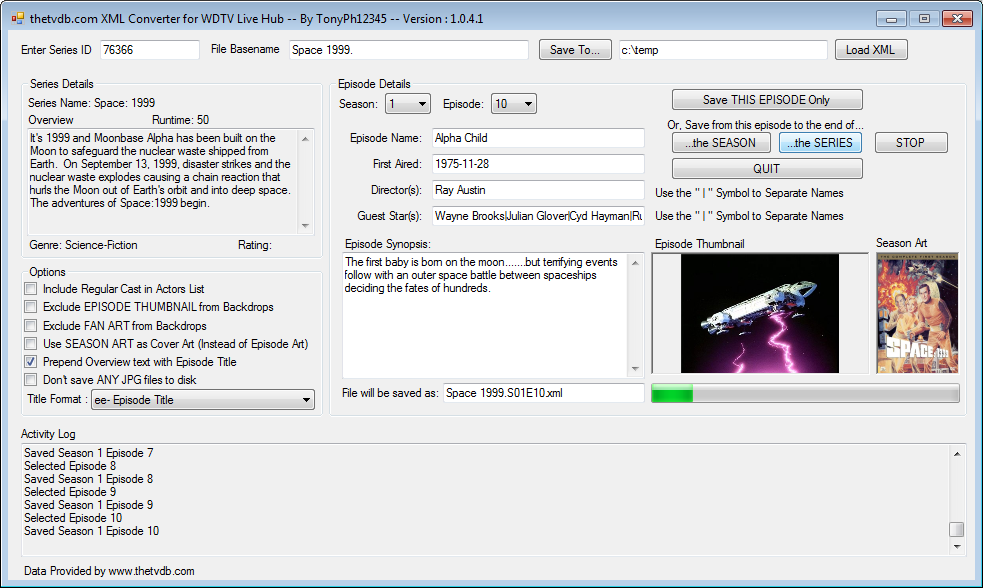Click the save path field showing c:\temp
Screen dimensions: 983x588
pos(723,50)
